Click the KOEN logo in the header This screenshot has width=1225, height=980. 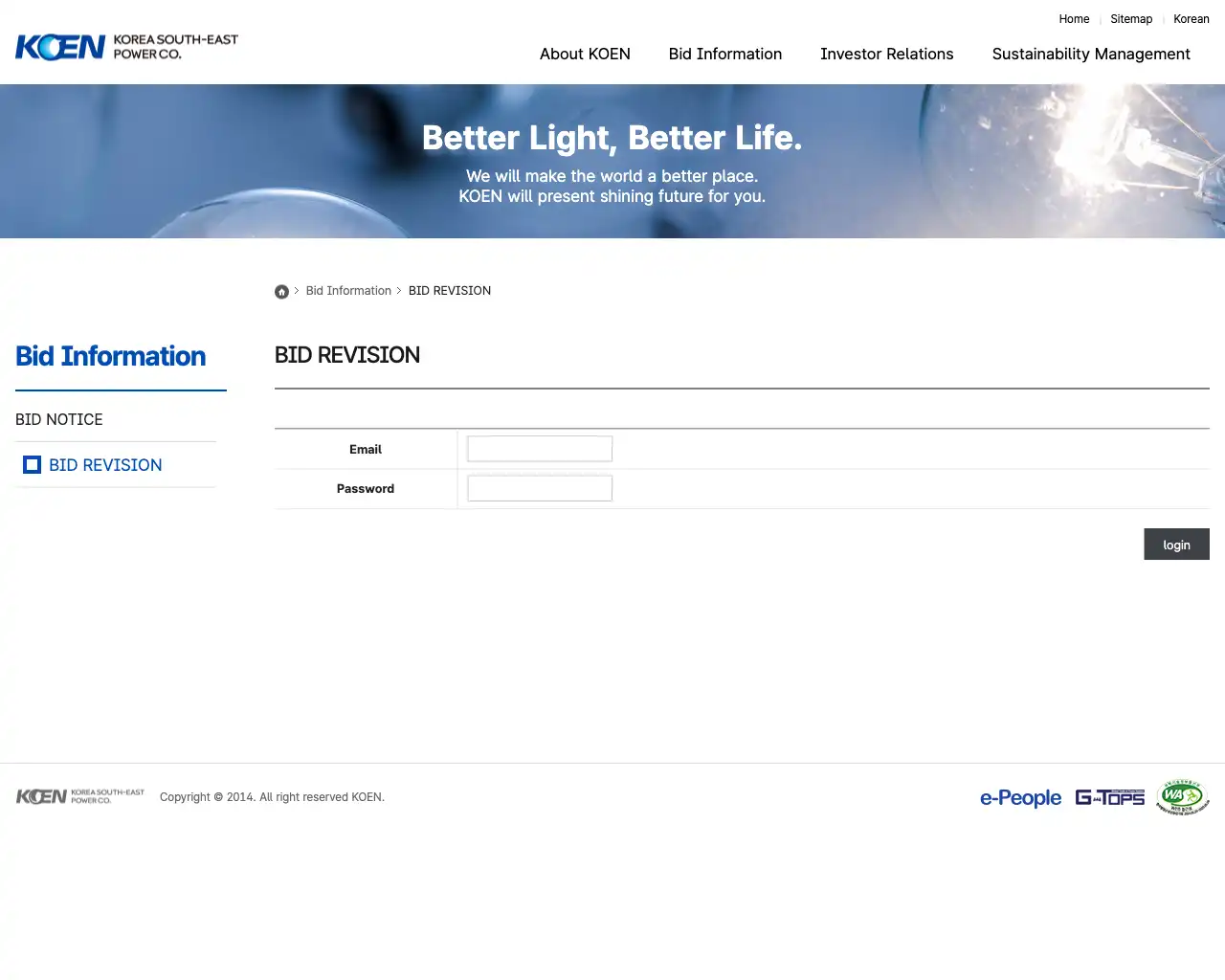(124, 46)
